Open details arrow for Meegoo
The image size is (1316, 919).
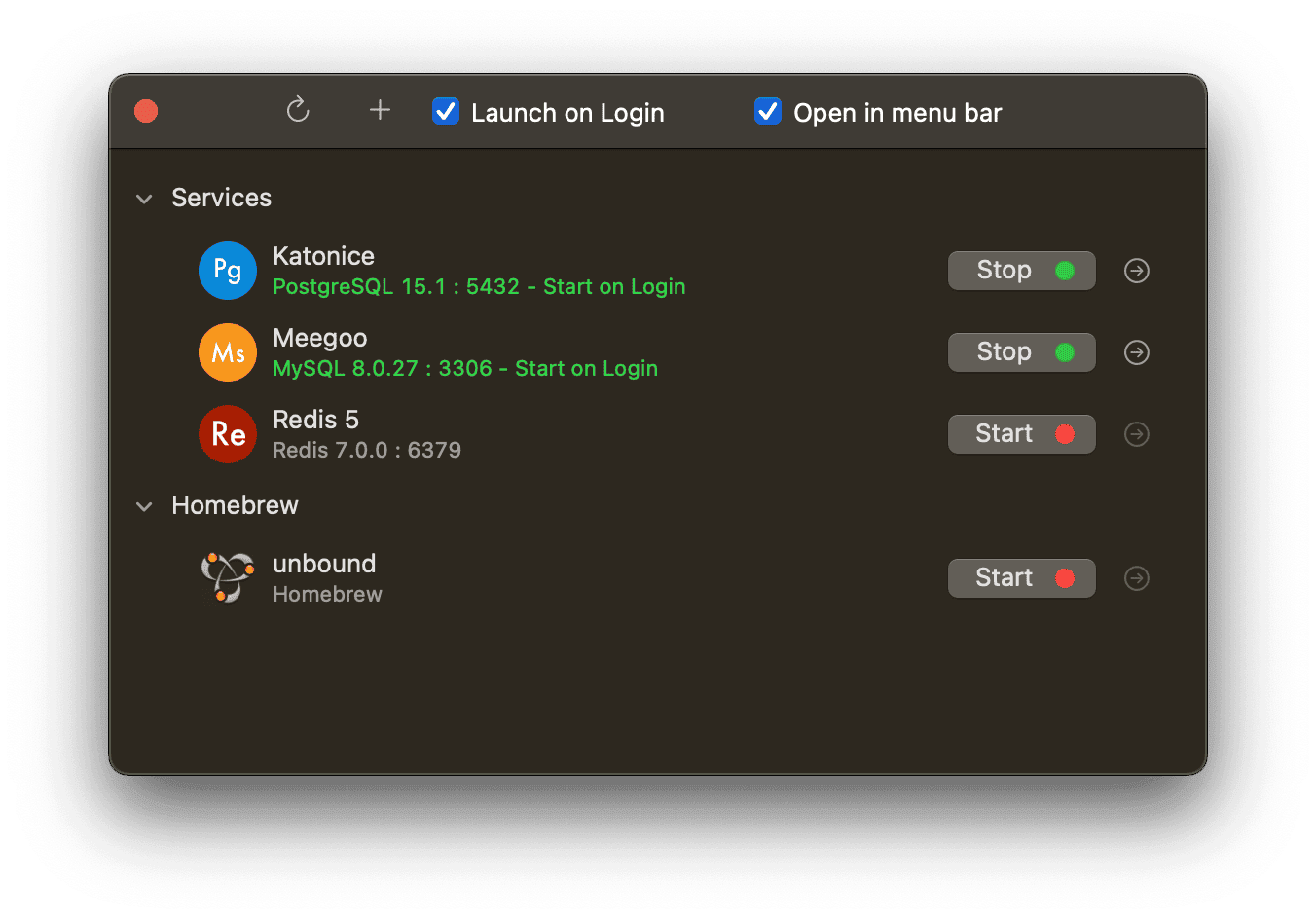tap(1137, 352)
